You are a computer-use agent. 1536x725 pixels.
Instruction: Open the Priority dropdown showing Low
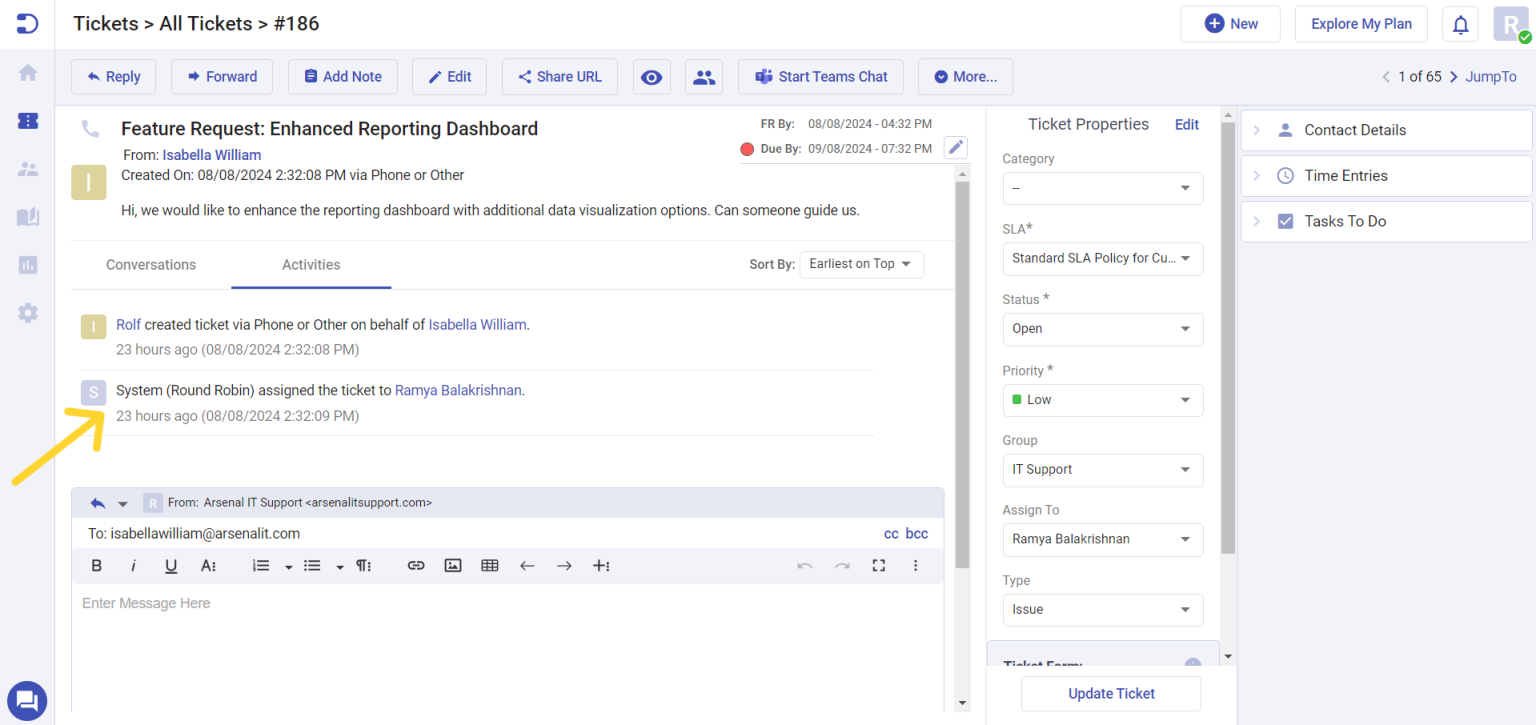[x=1102, y=400]
